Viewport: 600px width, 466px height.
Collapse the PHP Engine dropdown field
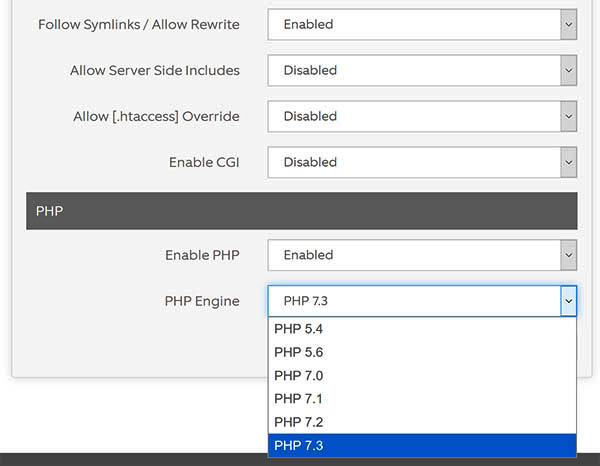pos(422,301)
